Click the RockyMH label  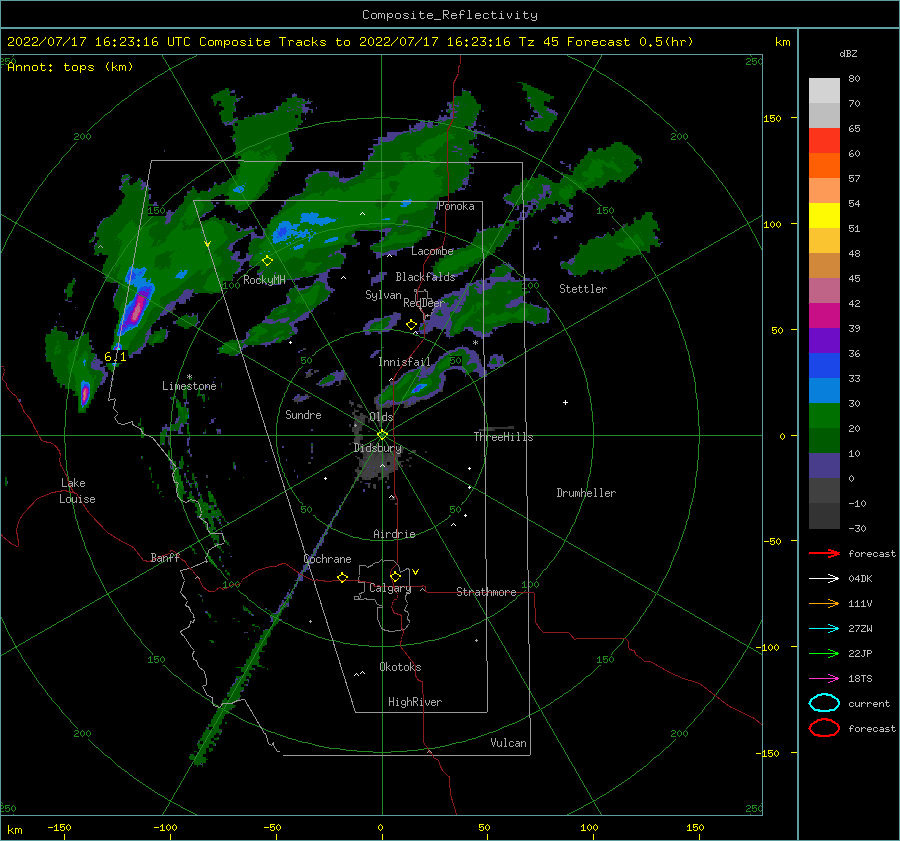(x=264, y=280)
